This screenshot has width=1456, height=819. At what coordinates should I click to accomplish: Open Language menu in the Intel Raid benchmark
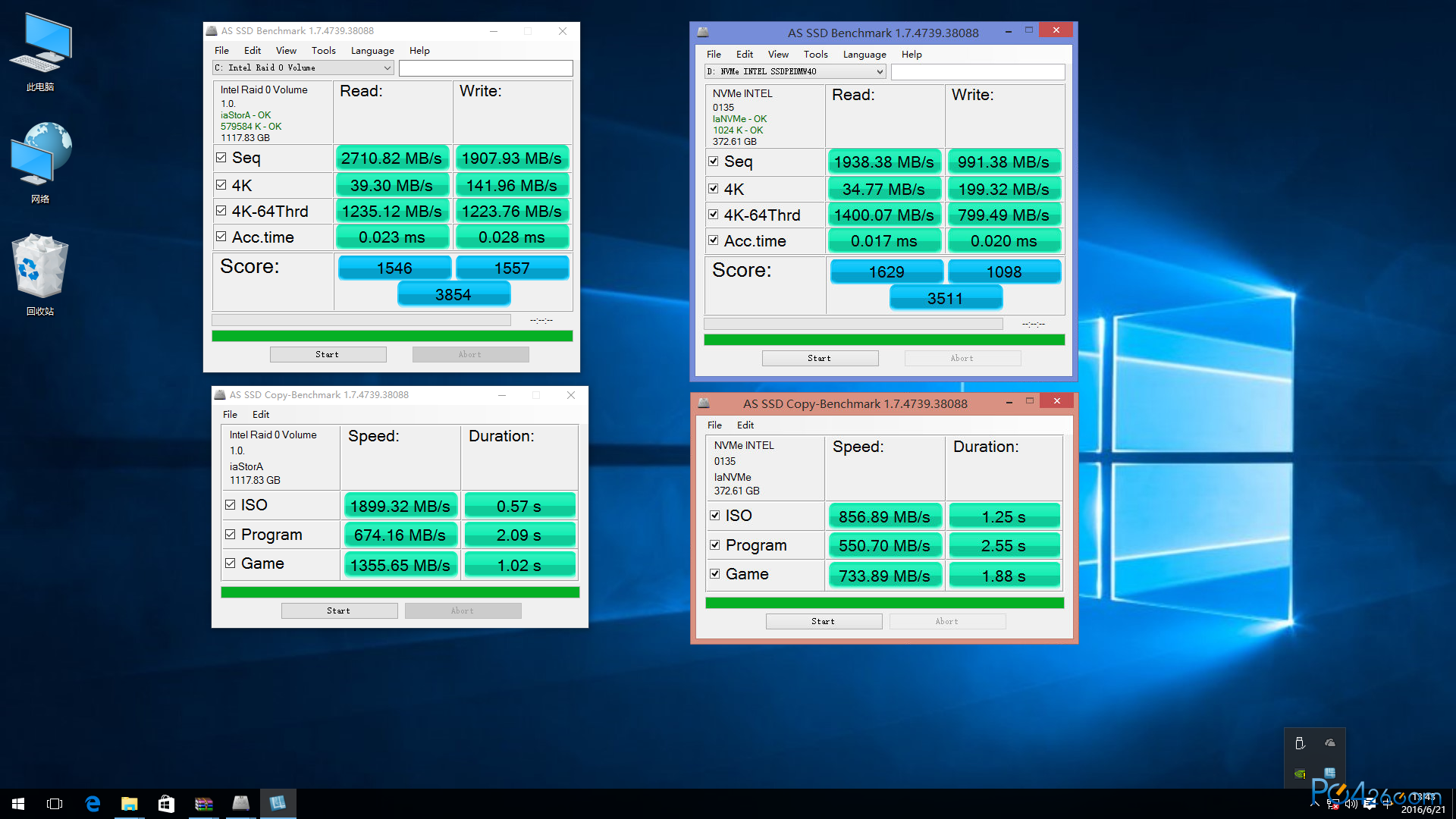click(x=372, y=51)
